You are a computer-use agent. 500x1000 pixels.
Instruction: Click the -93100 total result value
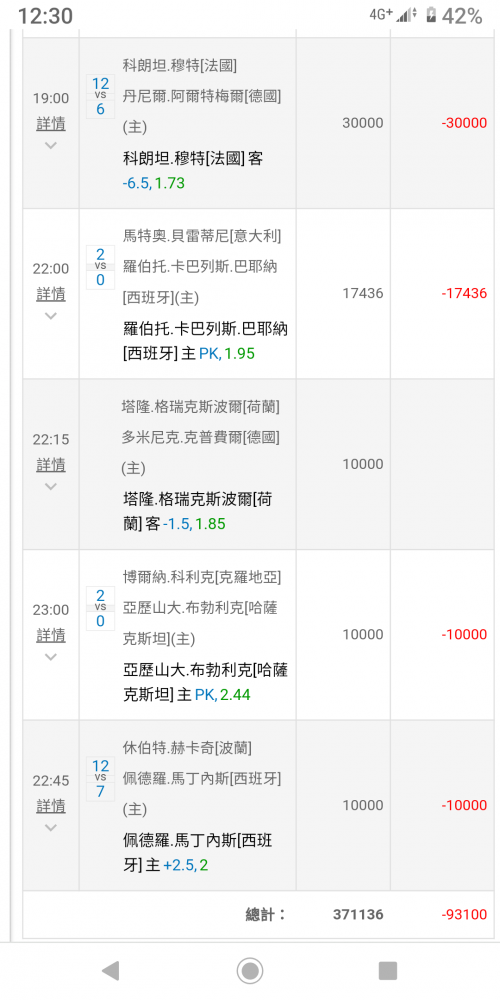click(464, 915)
